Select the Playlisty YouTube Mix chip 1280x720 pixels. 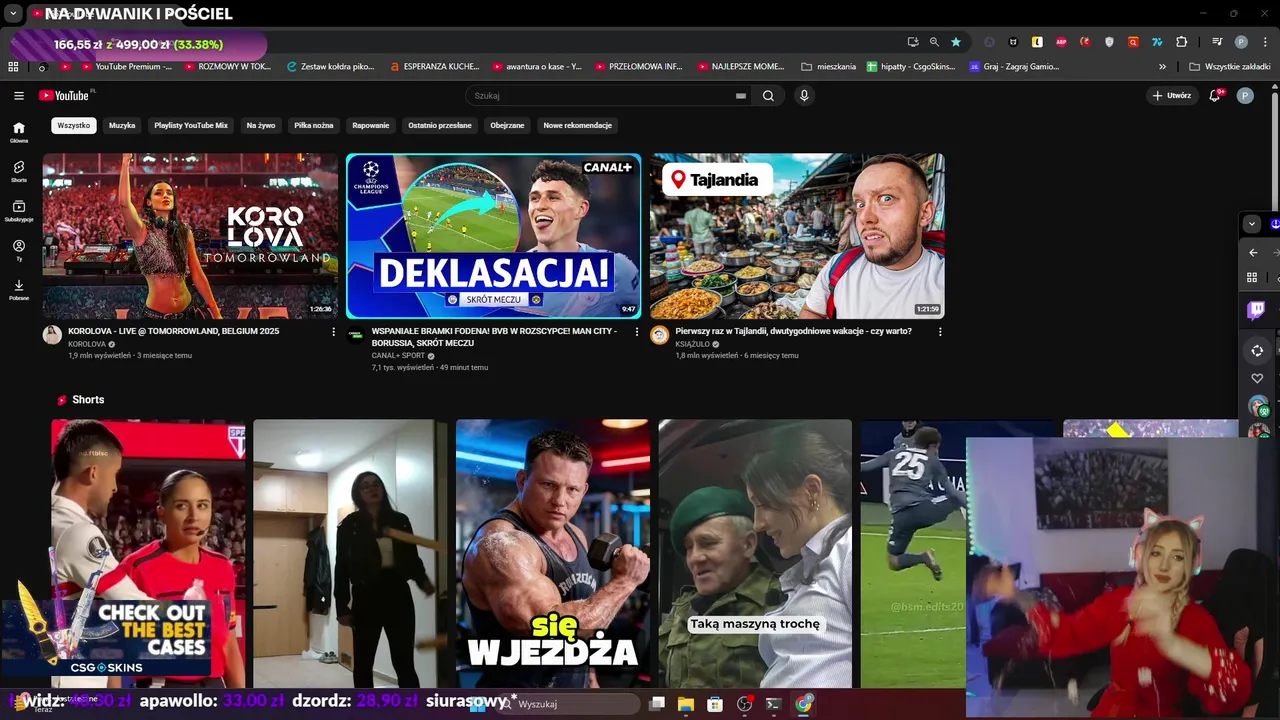click(191, 126)
